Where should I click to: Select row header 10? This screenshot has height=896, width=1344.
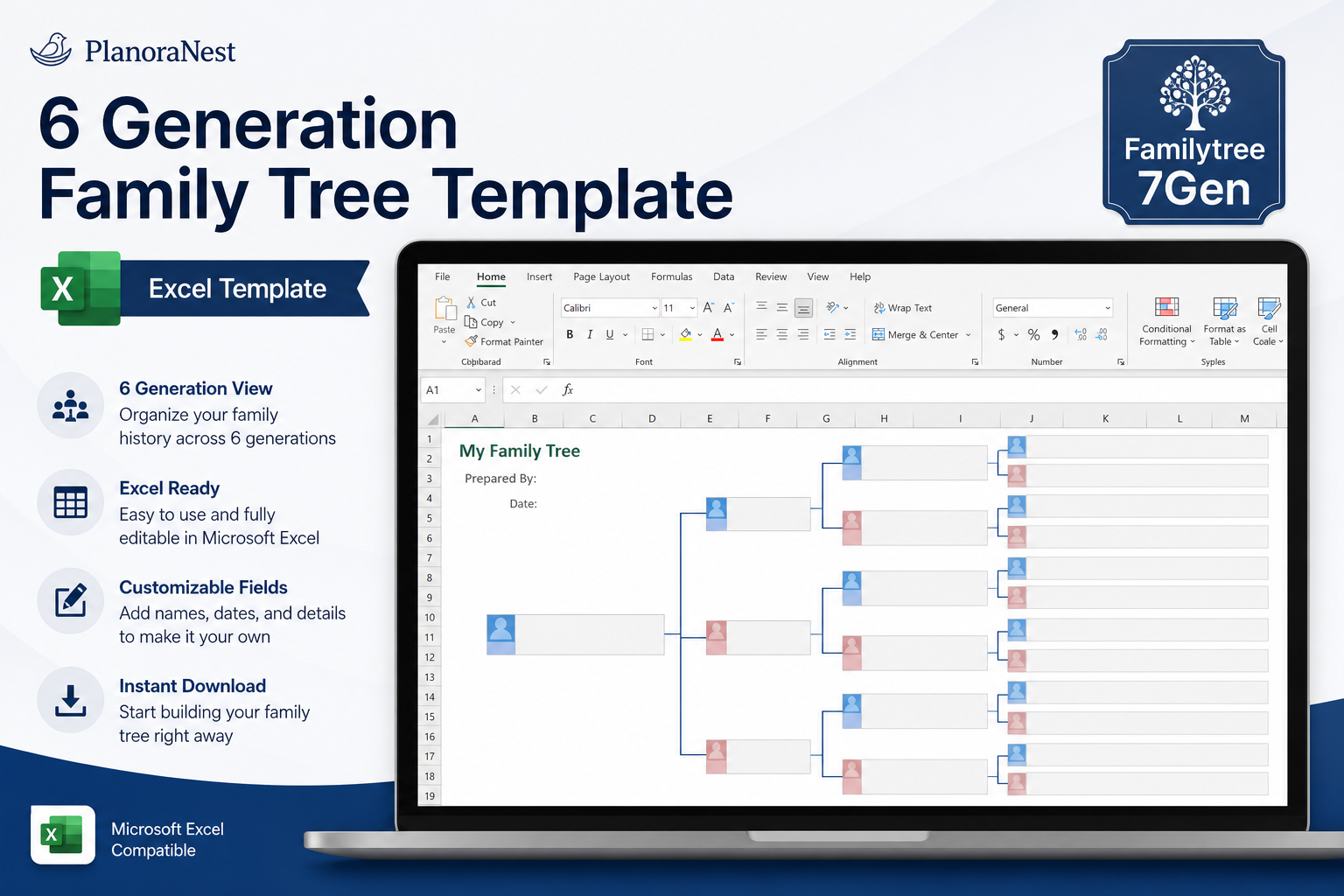[x=430, y=617]
